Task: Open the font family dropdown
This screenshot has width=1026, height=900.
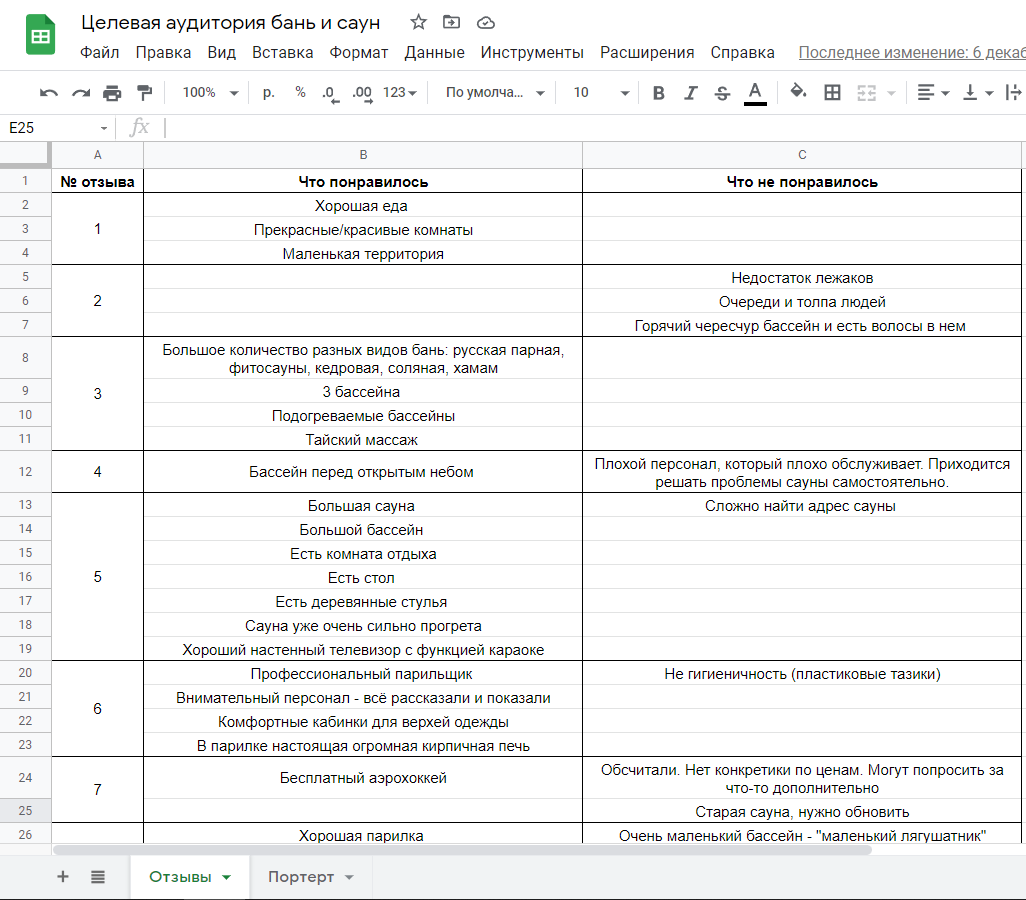Action: tap(495, 93)
